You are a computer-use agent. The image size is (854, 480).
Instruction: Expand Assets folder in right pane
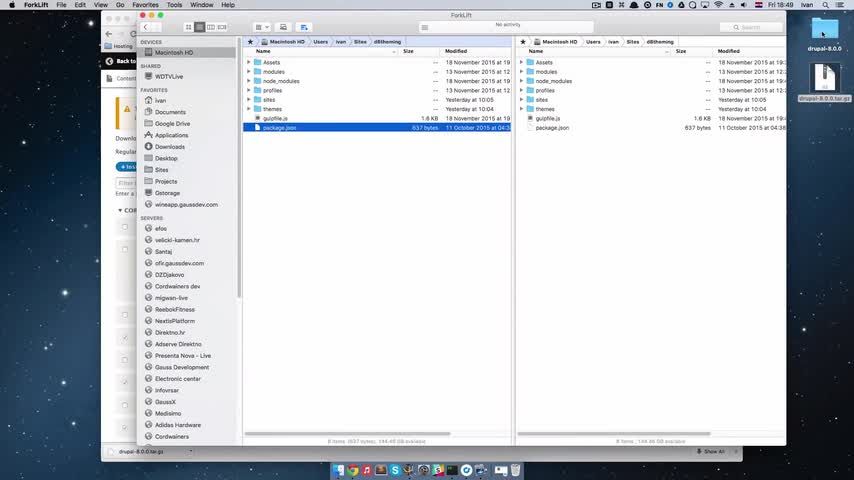tap(521, 63)
